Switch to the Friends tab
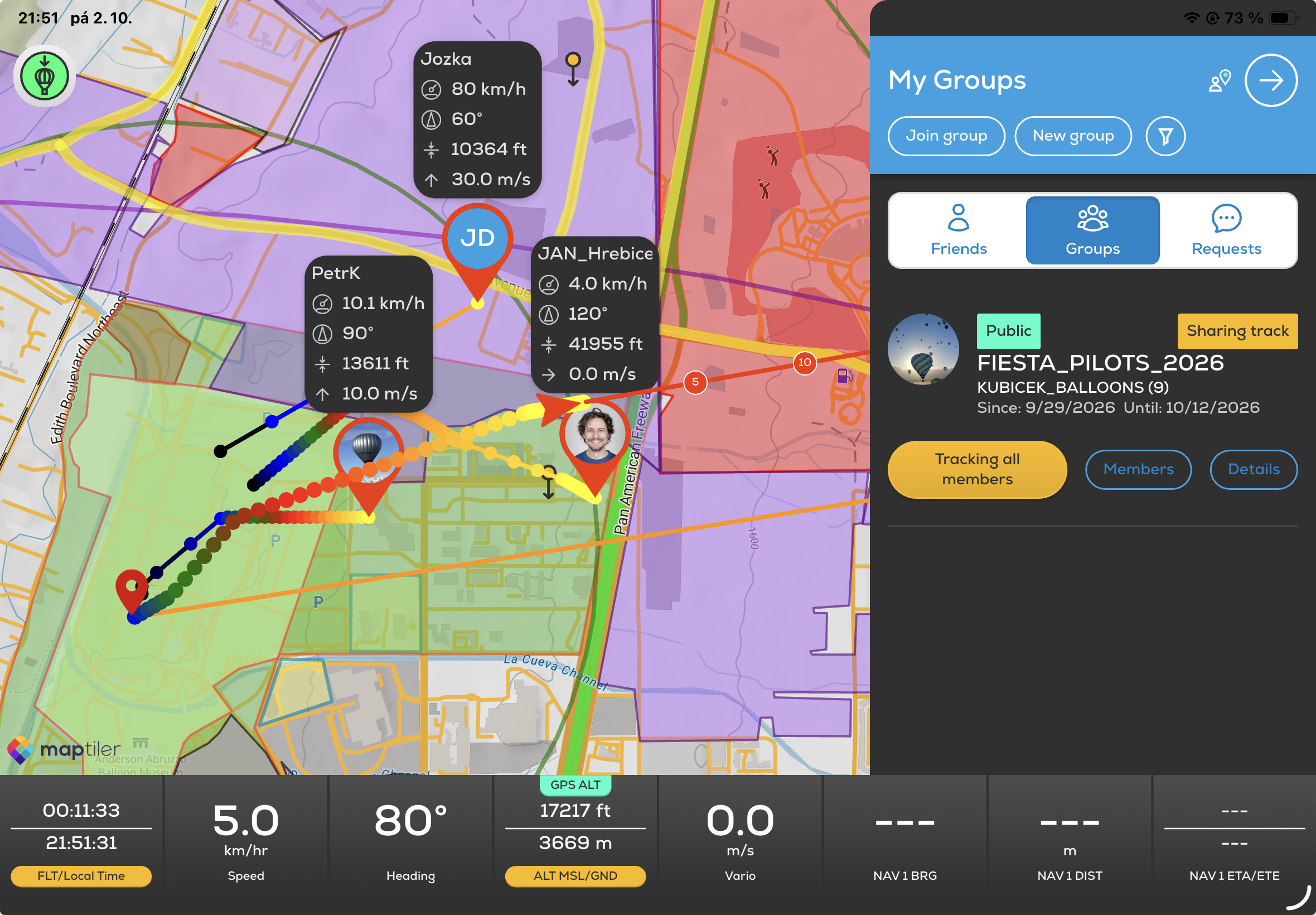Image resolution: width=1316 pixels, height=915 pixels. pyautogui.click(x=959, y=230)
